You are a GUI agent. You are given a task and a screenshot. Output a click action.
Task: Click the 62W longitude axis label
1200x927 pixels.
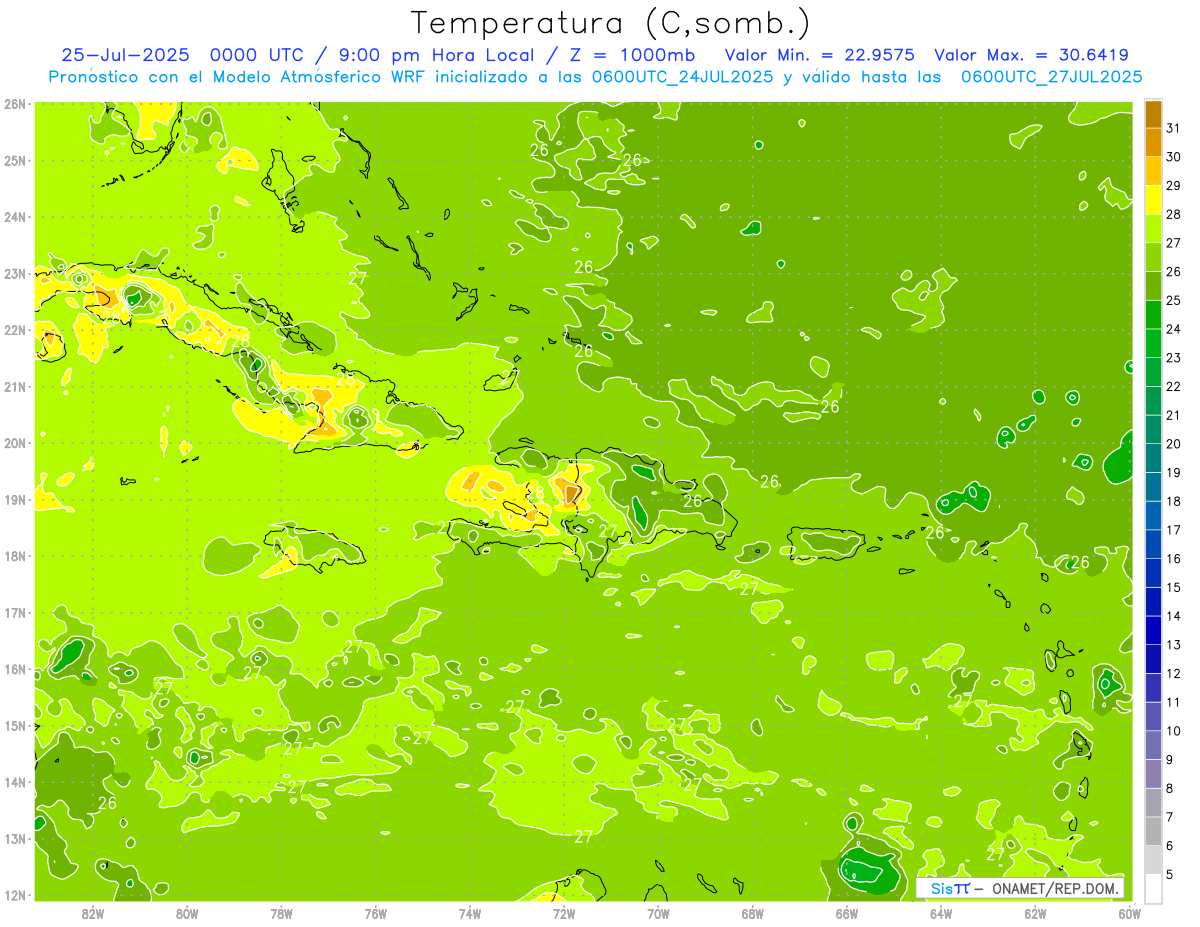tap(1035, 913)
